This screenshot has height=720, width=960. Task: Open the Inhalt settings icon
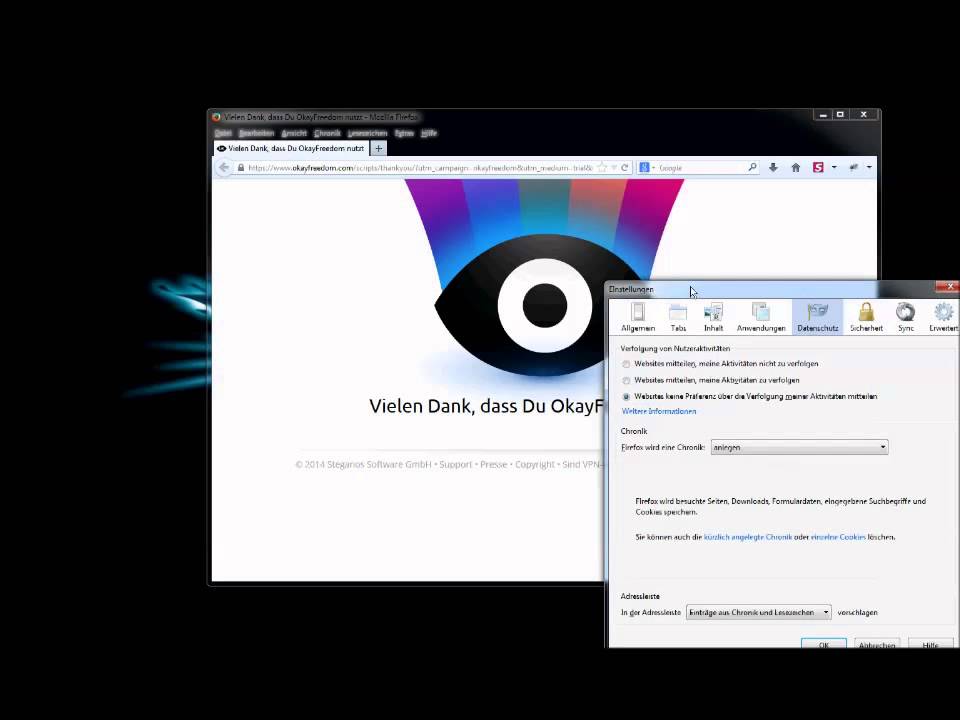(713, 317)
